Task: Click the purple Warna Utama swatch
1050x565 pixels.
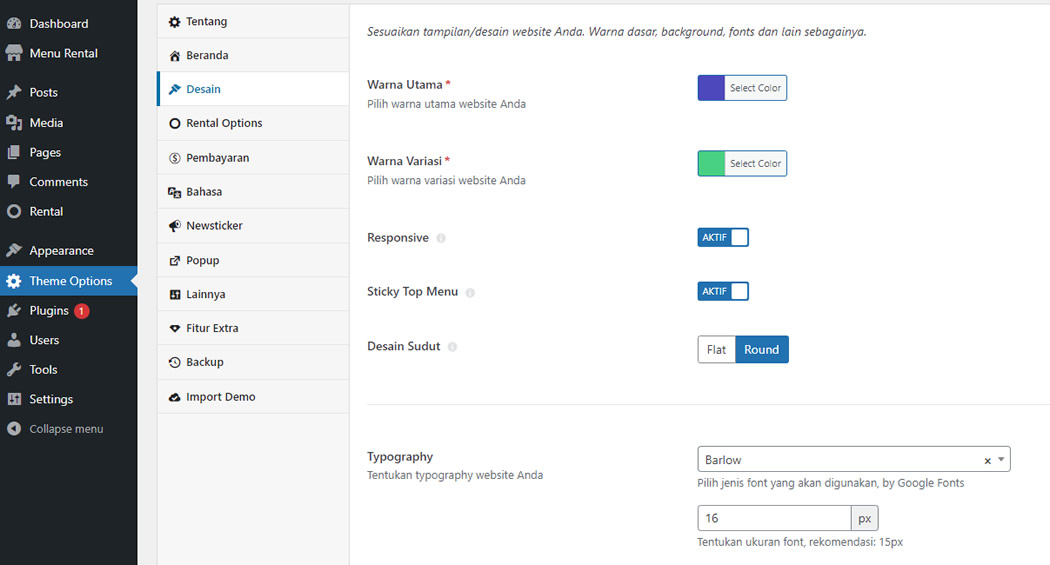Action: pos(711,88)
